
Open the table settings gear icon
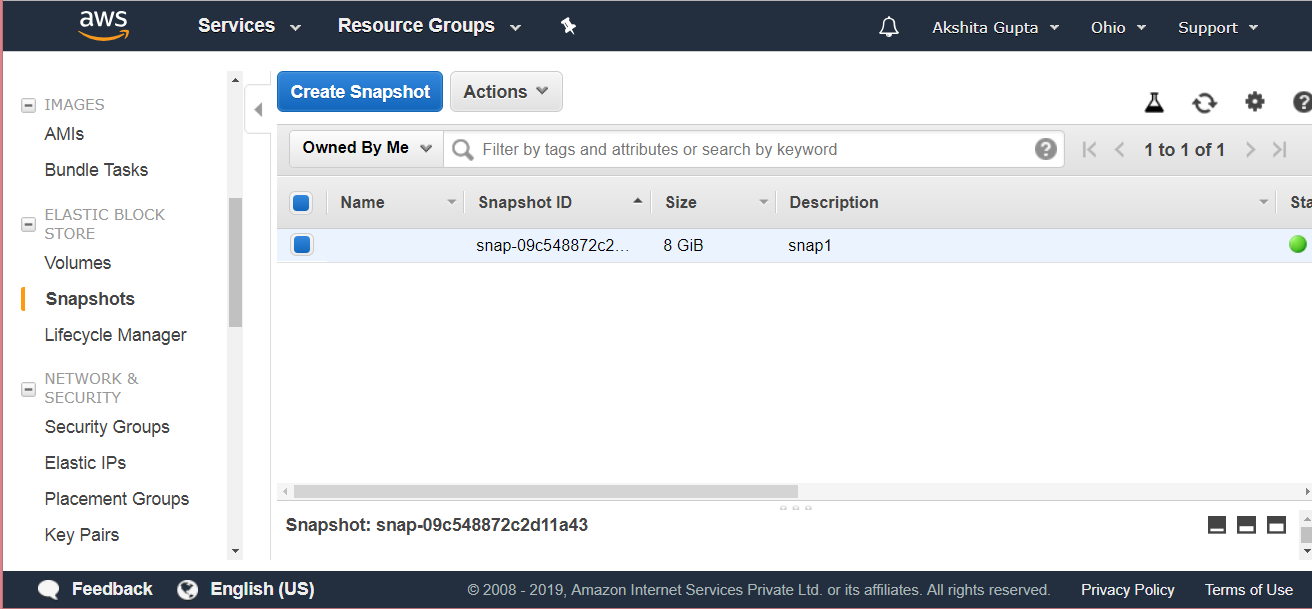tap(1254, 101)
